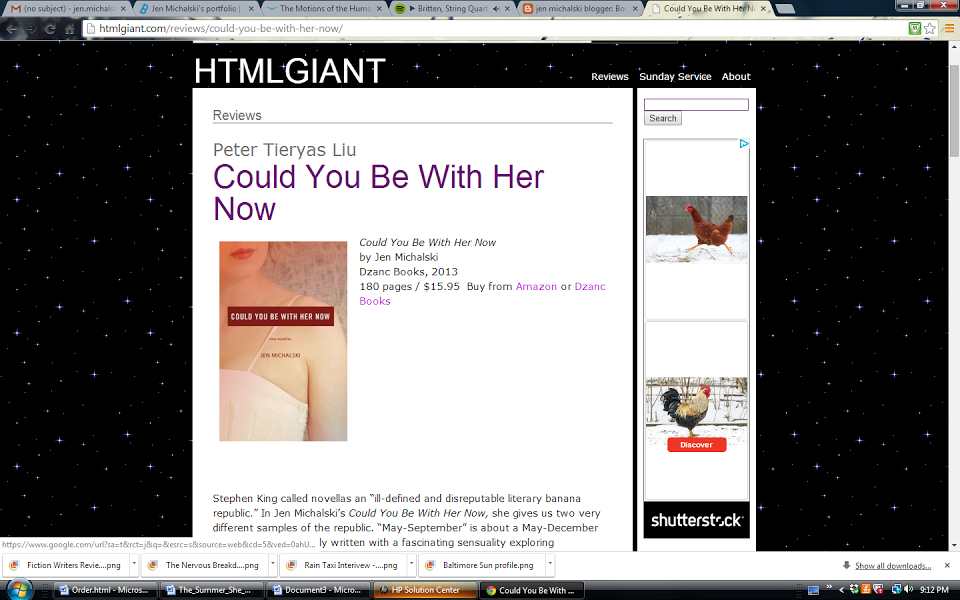Close the 'Britten, String Quart' tab
960x600 pixels.
507,9
